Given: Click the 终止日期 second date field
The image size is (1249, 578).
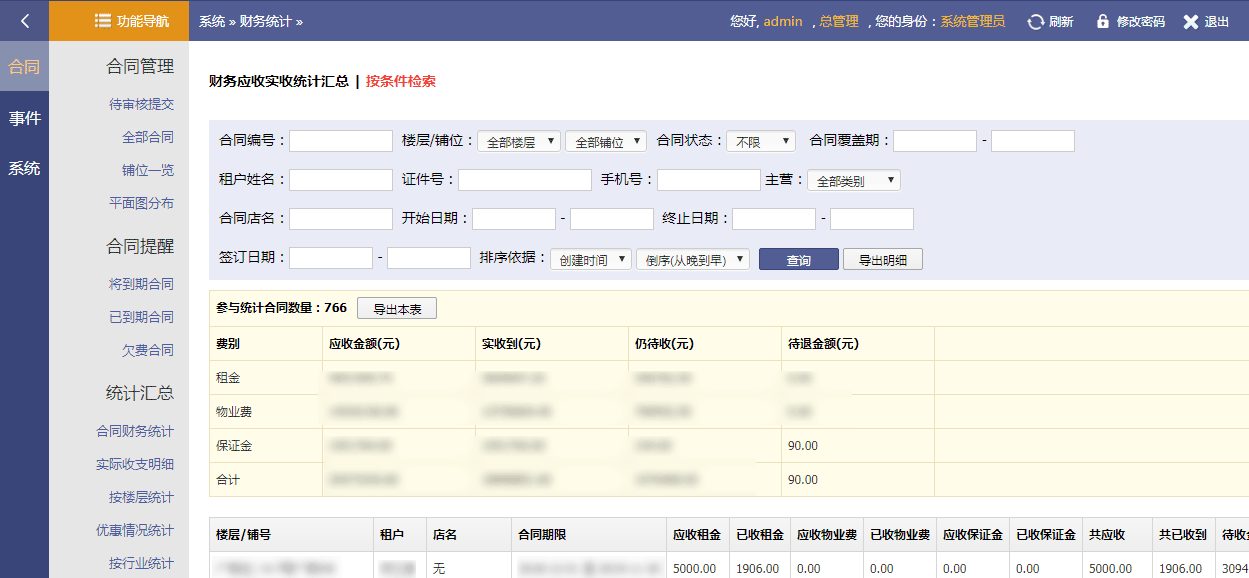Looking at the screenshot, I should point(872,219).
